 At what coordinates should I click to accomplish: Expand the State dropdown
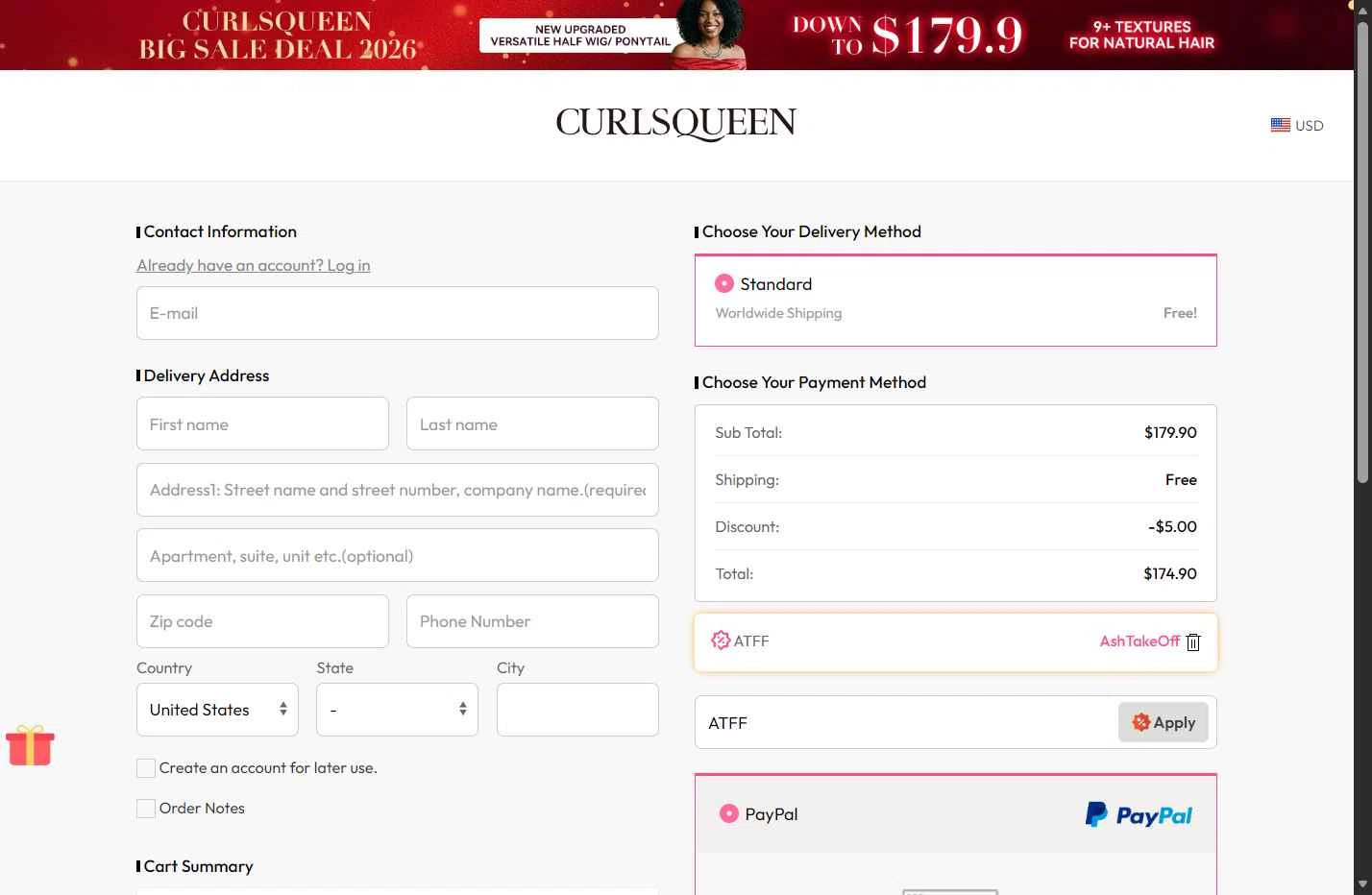tap(397, 710)
